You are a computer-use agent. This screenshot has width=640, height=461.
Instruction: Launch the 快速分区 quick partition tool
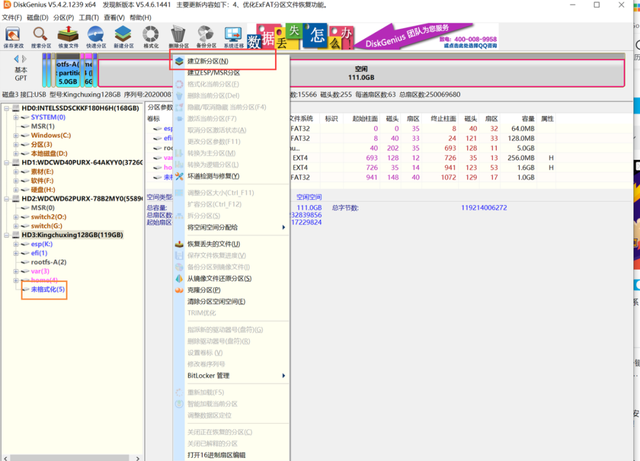coord(96,37)
